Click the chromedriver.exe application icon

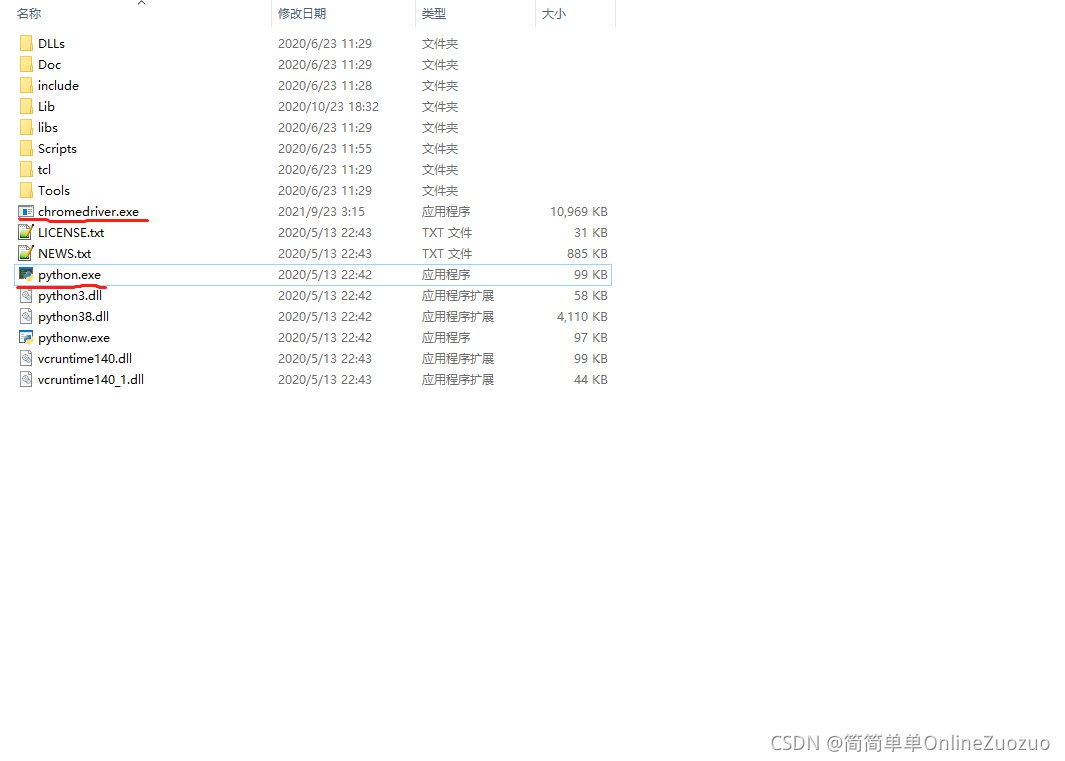click(x=26, y=212)
